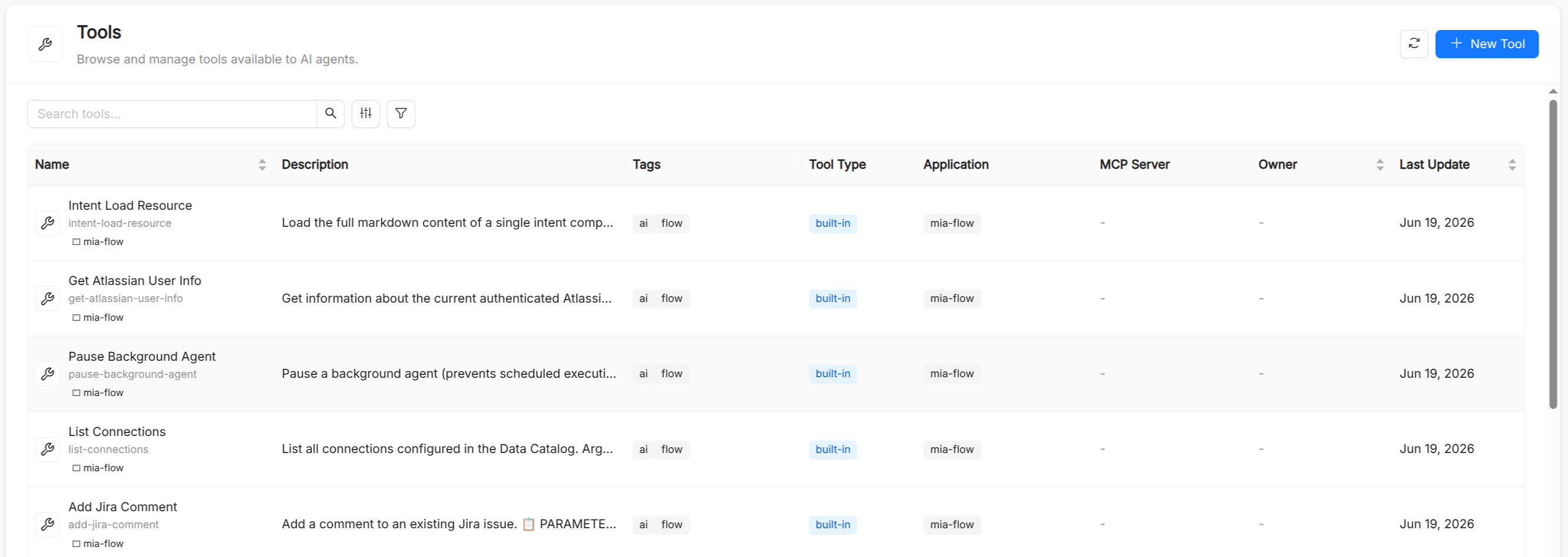Click the get-atlassian-user-info slug text
Image resolution: width=1568 pixels, height=557 pixels.
(x=125, y=298)
